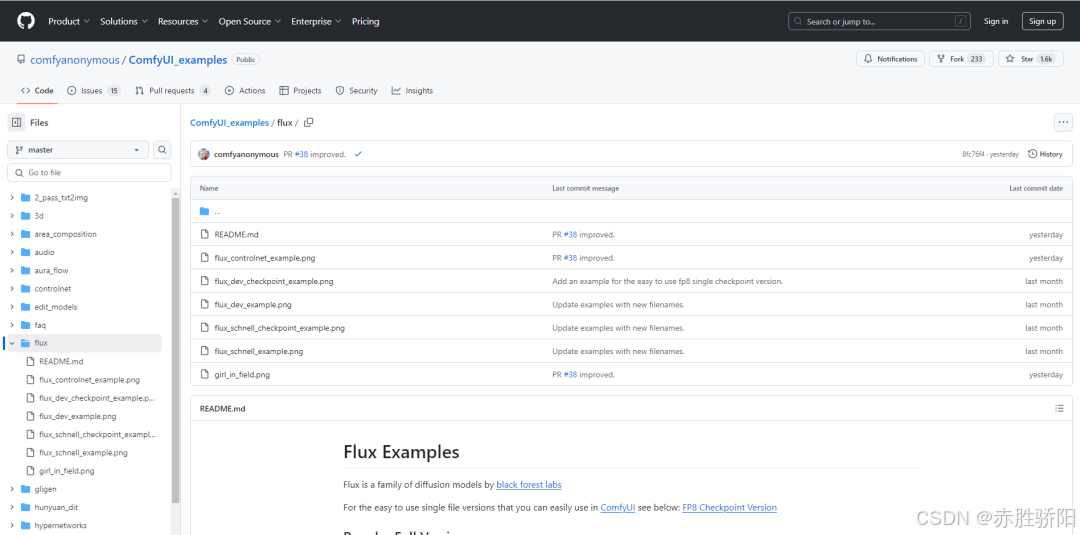Click the 8fc76f4 commit hash

click(973, 154)
